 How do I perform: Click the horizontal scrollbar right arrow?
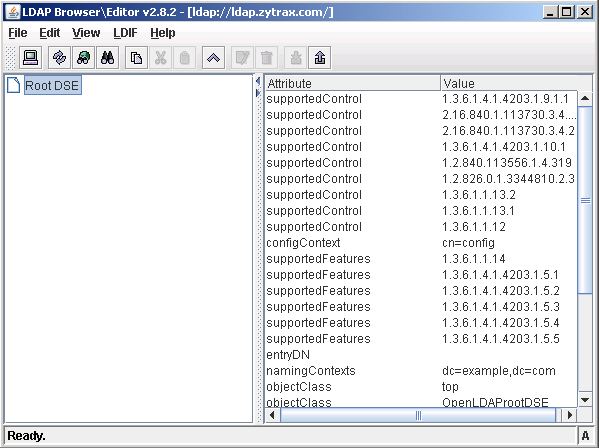tap(570, 415)
